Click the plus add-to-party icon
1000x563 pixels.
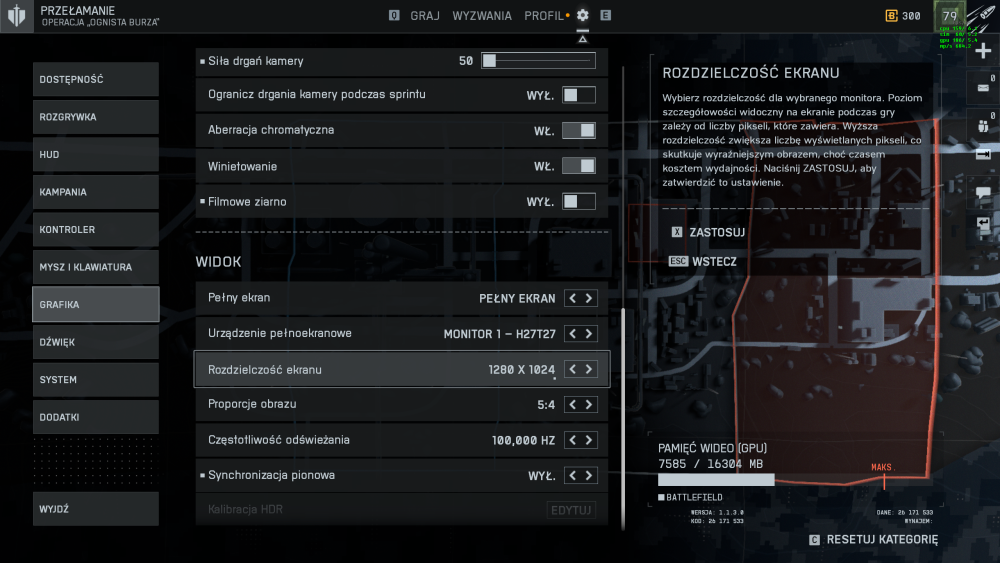[983, 51]
